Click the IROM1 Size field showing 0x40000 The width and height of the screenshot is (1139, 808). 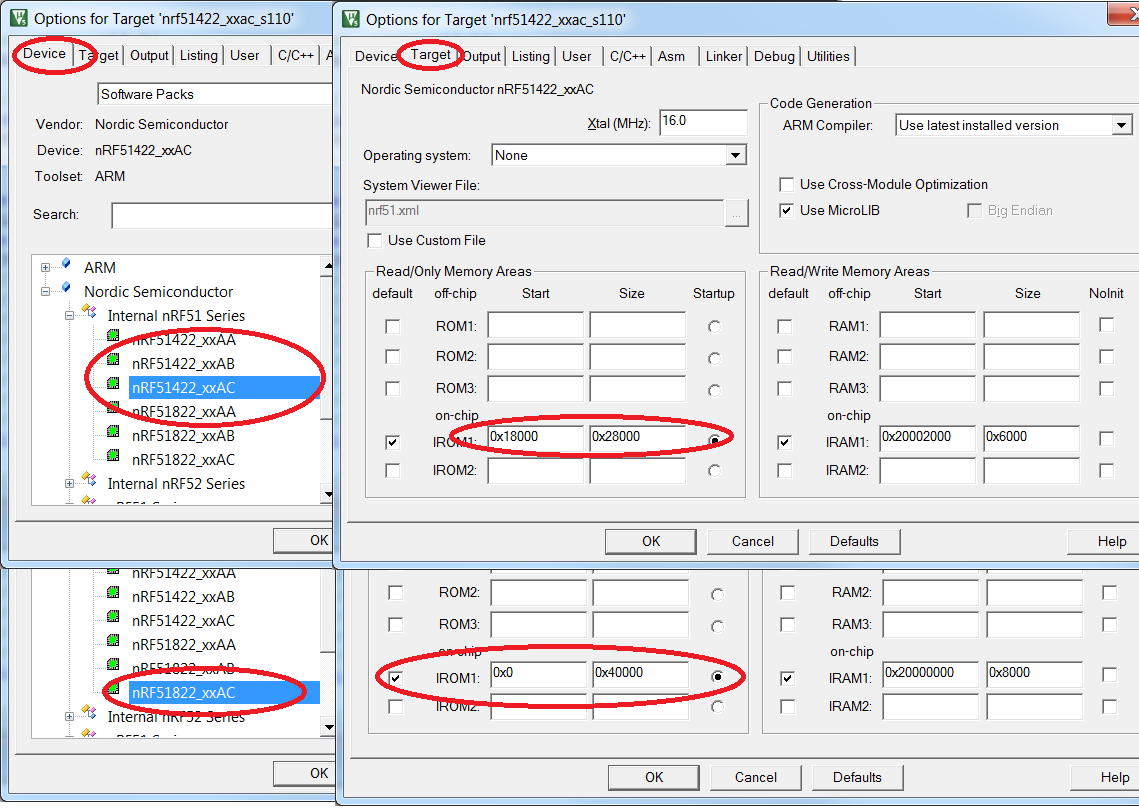point(641,674)
